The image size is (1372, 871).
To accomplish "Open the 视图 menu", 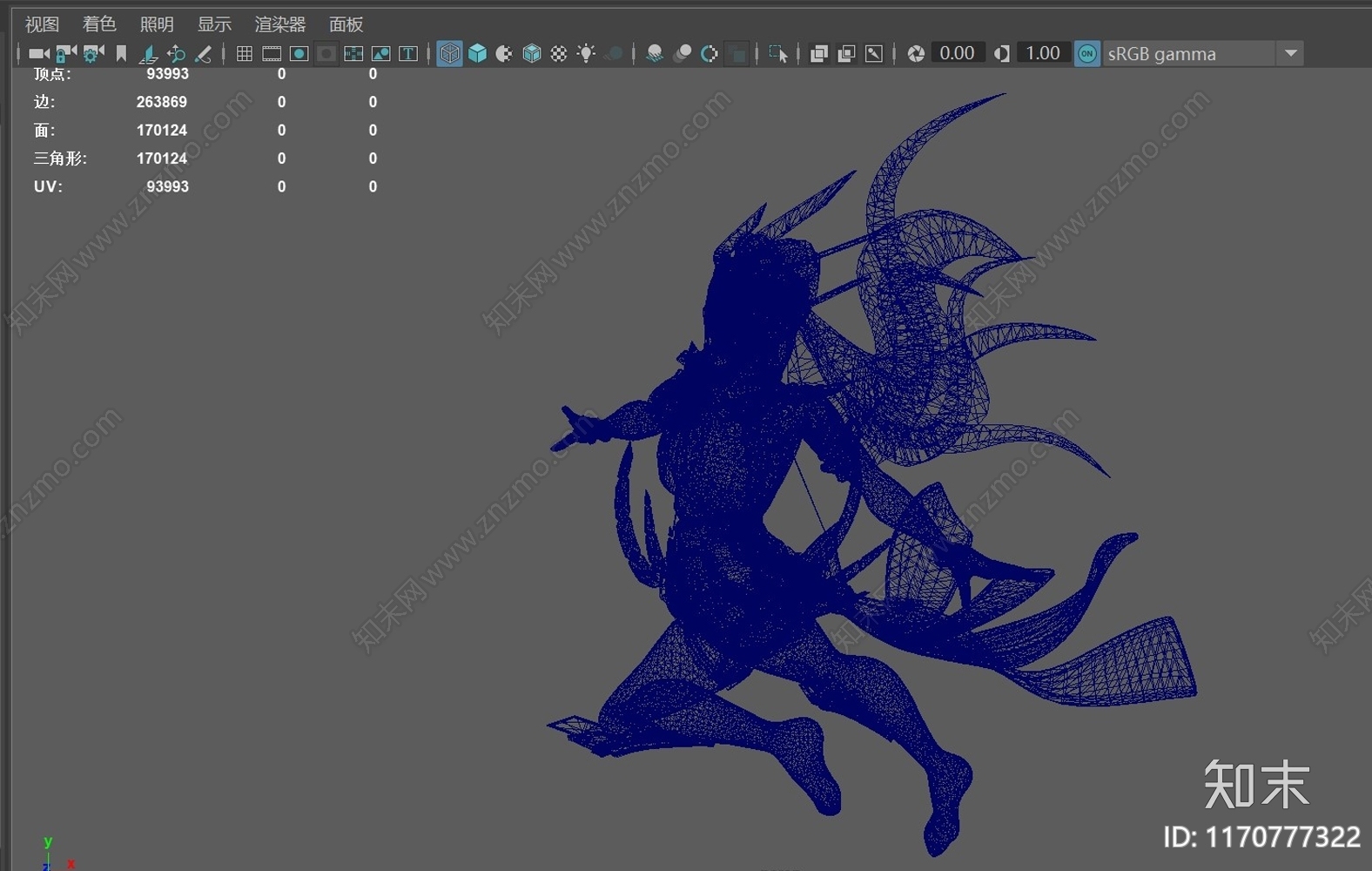I will 42,24.
